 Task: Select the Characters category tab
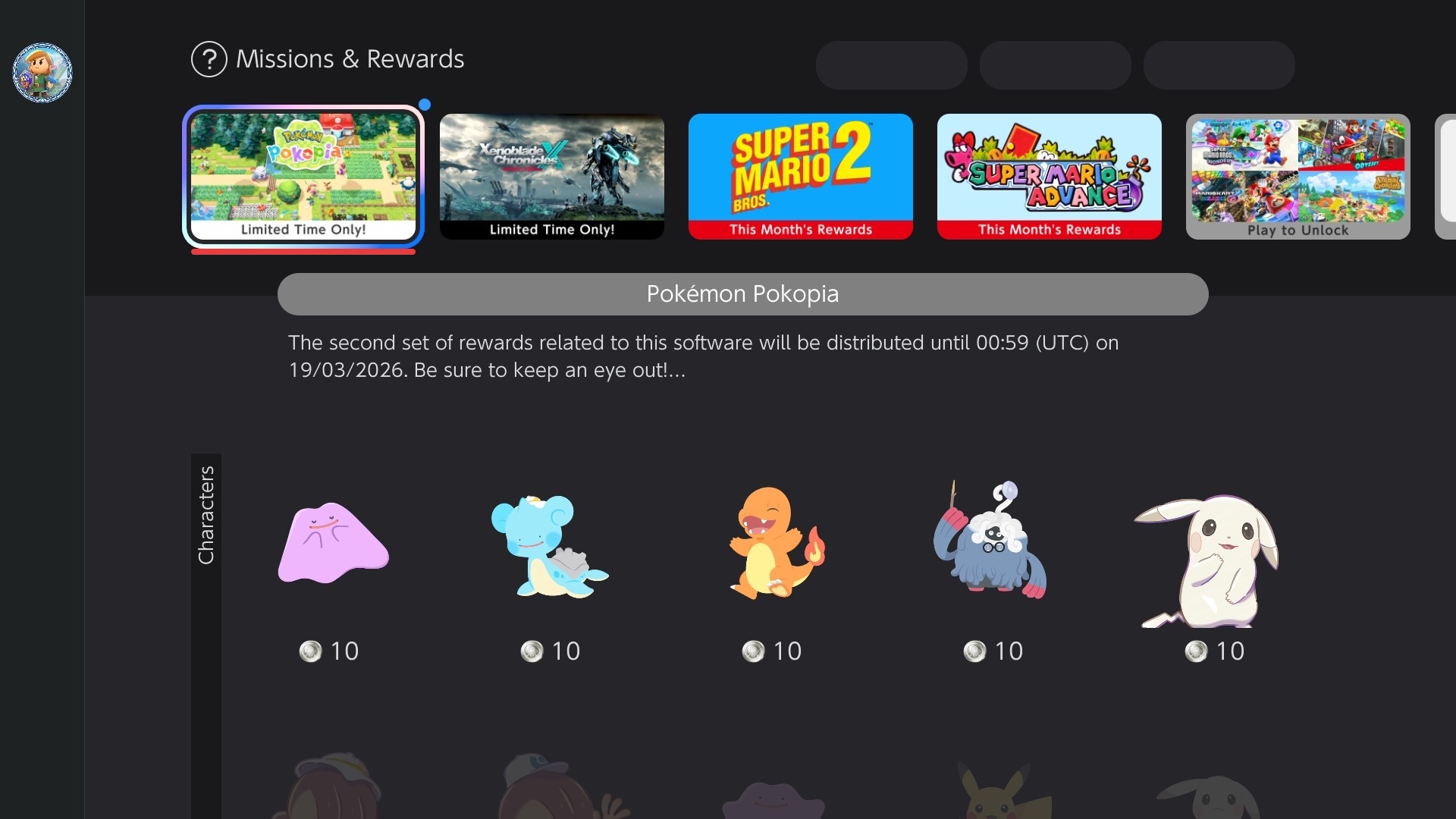click(206, 516)
